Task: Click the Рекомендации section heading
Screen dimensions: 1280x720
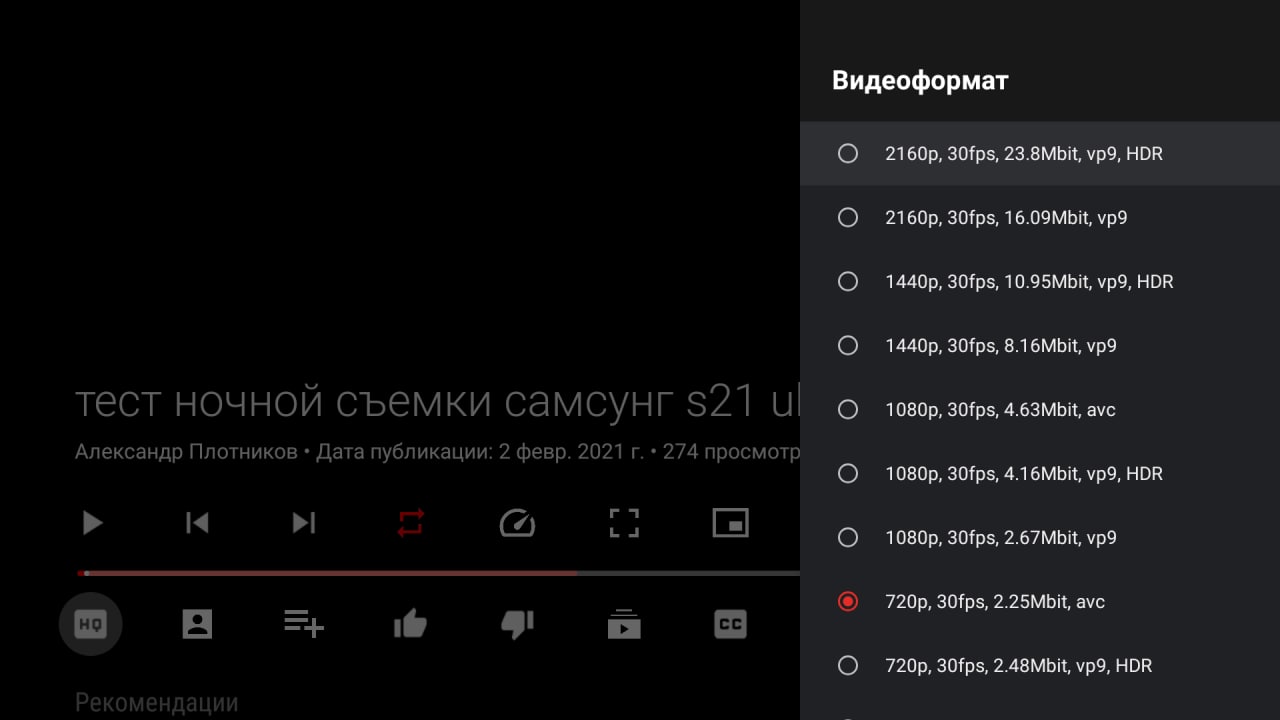Action: (x=157, y=703)
